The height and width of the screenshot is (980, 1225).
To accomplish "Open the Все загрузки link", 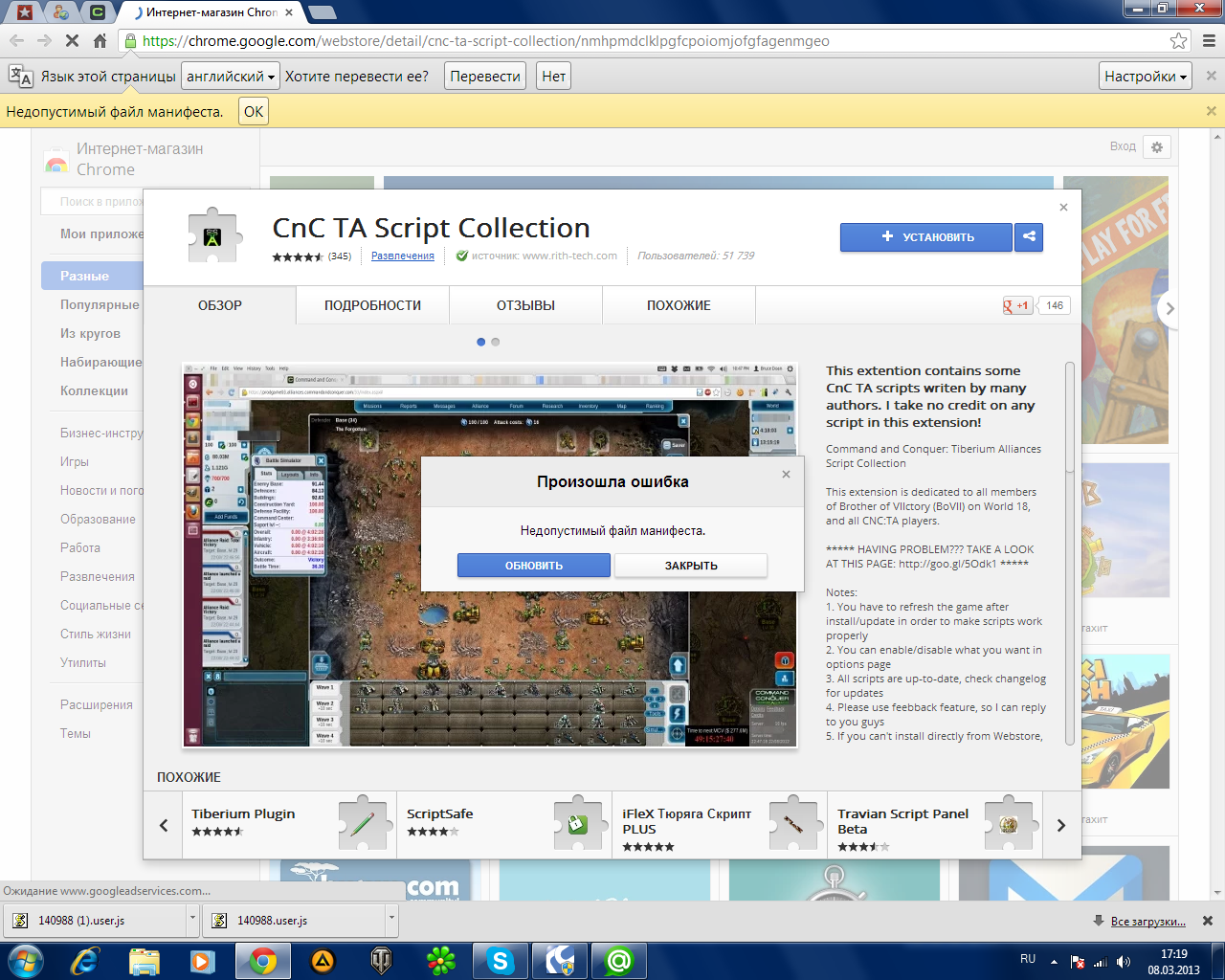I will pos(1148,922).
